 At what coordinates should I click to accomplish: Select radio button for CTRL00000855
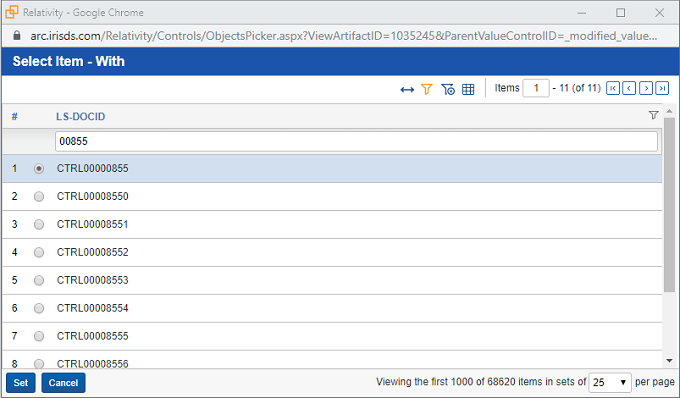39,168
